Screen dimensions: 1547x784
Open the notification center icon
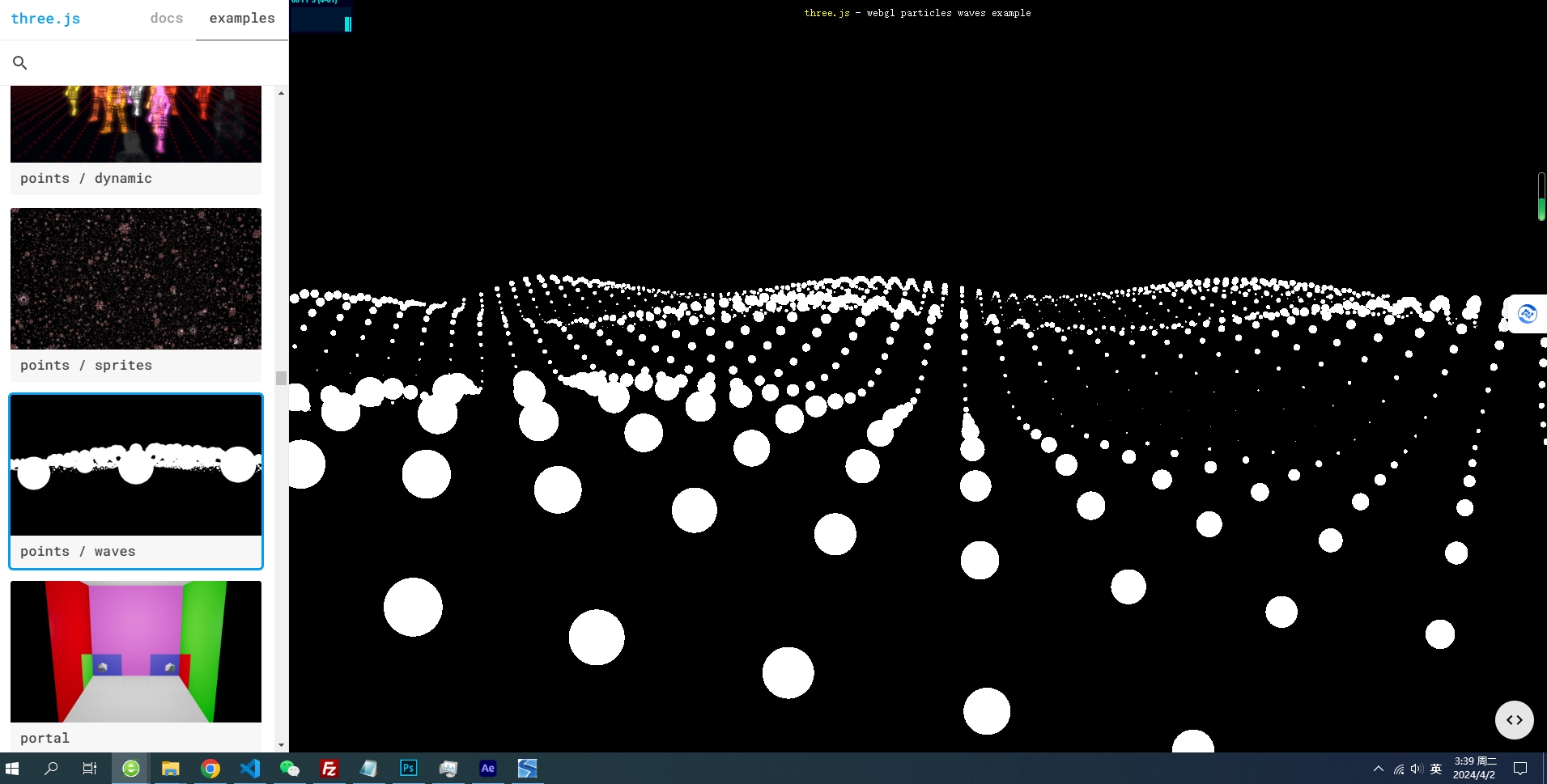tap(1520, 769)
